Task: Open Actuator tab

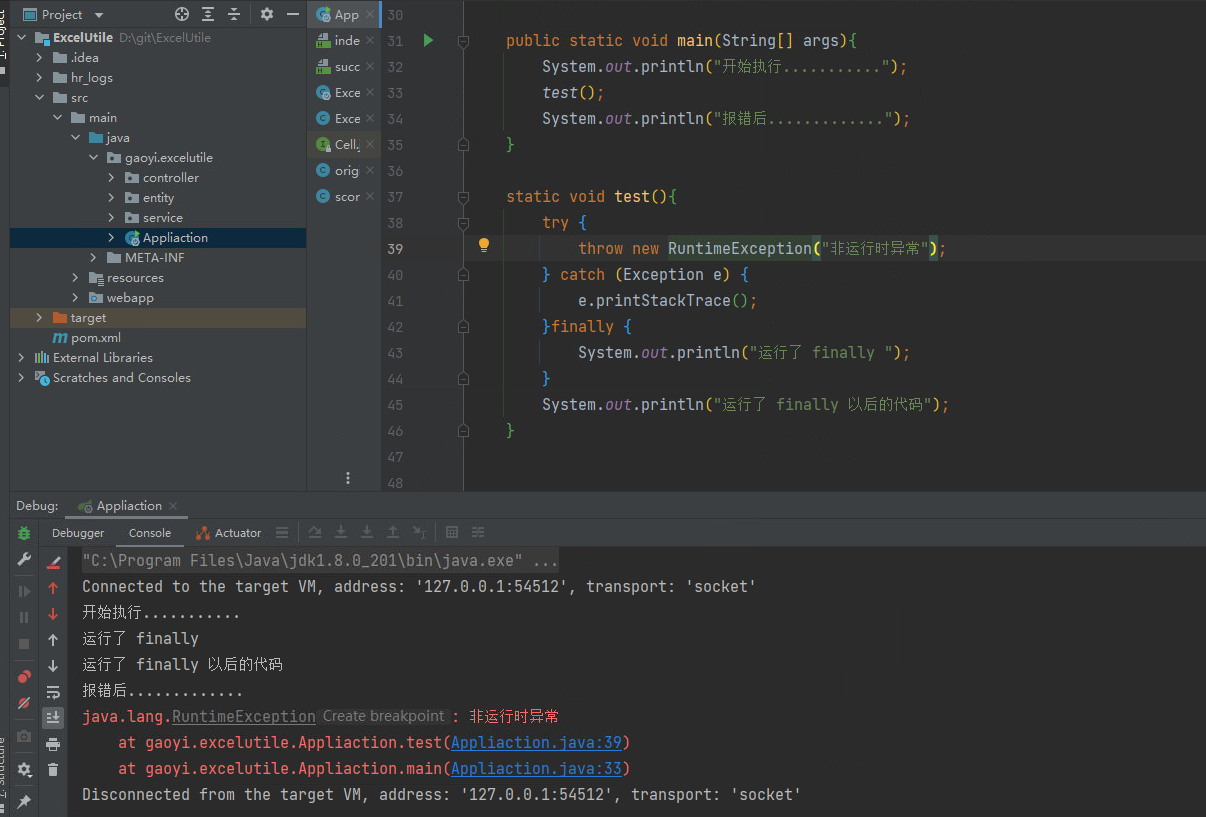Action: coord(229,533)
